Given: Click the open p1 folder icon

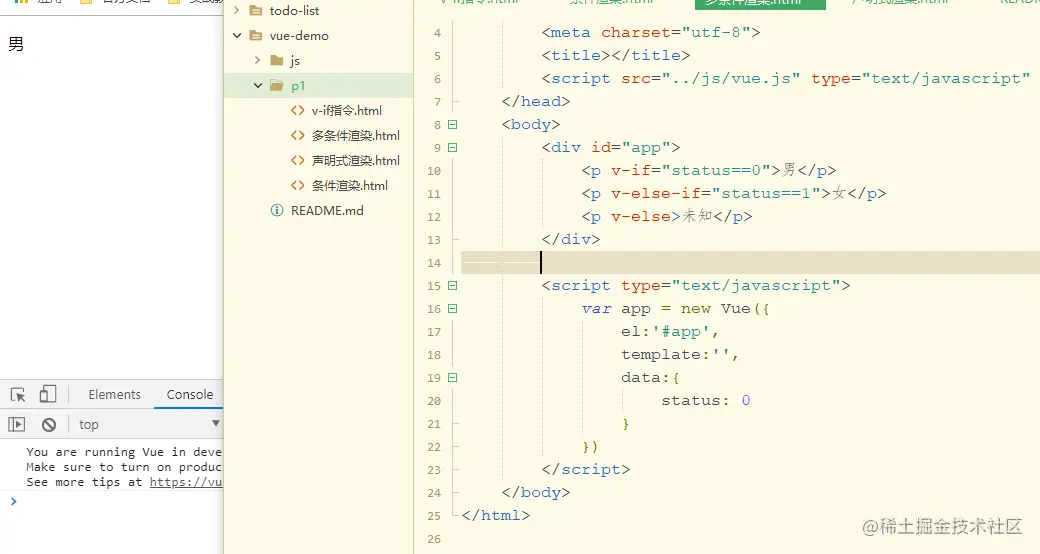Looking at the screenshot, I should (277, 86).
